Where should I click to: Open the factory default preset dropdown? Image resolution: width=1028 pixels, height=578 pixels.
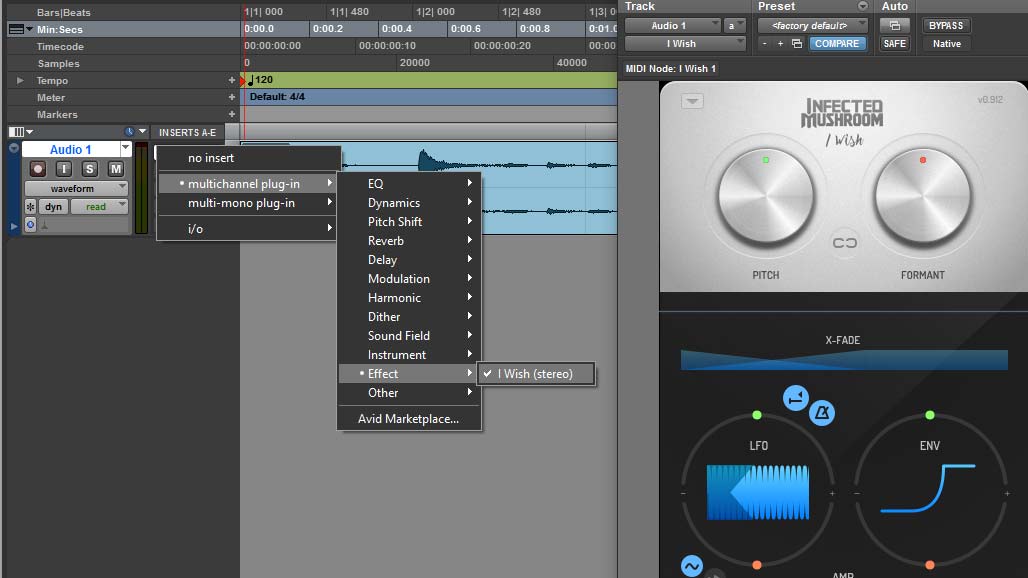click(x=811, y=25)
